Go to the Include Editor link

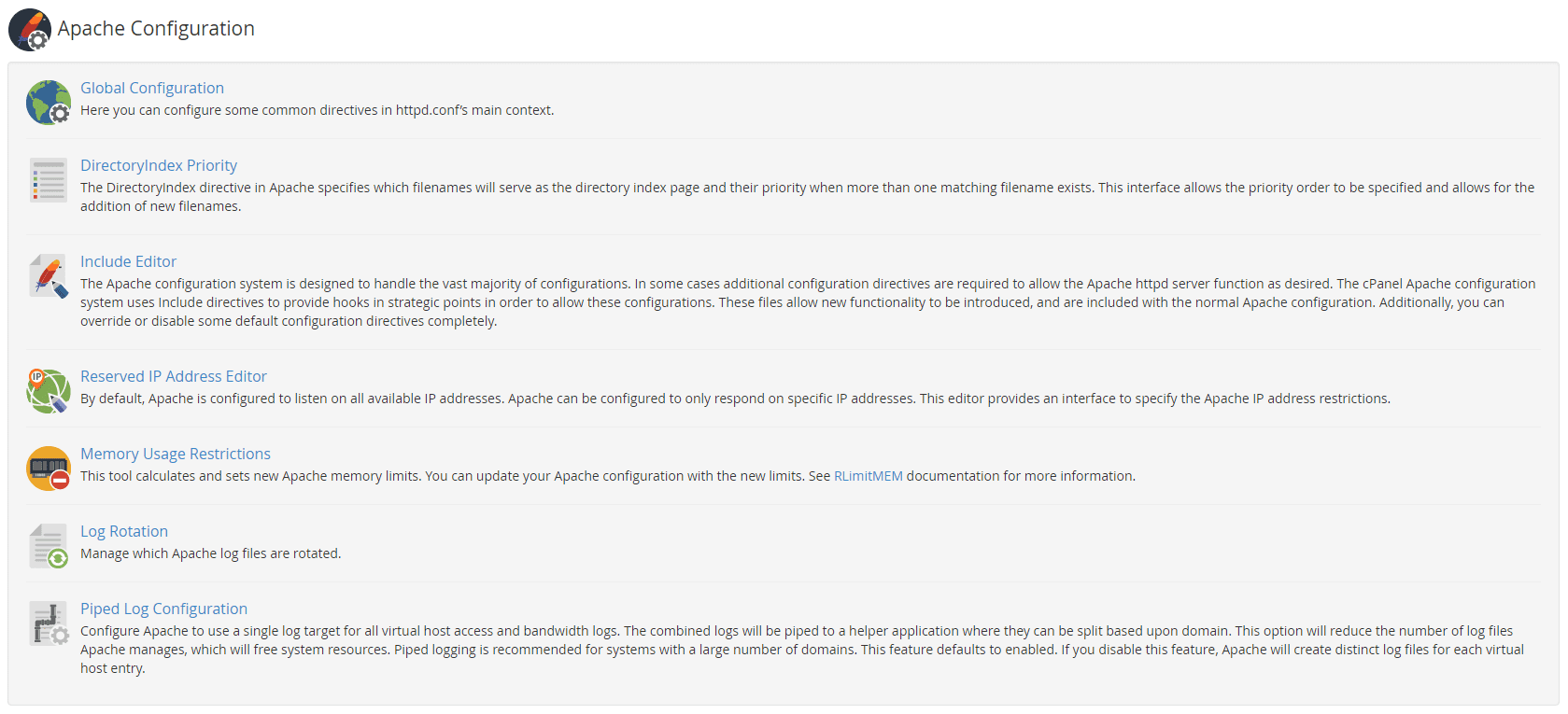click(128, 261)
